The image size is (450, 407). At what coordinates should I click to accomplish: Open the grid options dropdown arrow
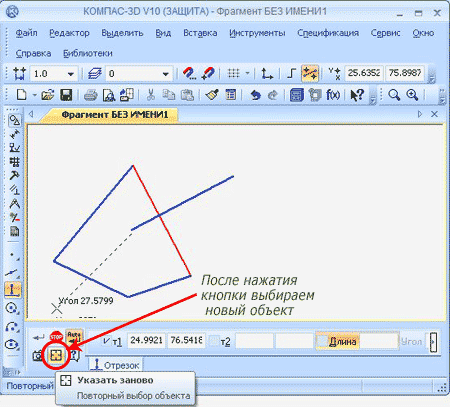tap(247, 73)
